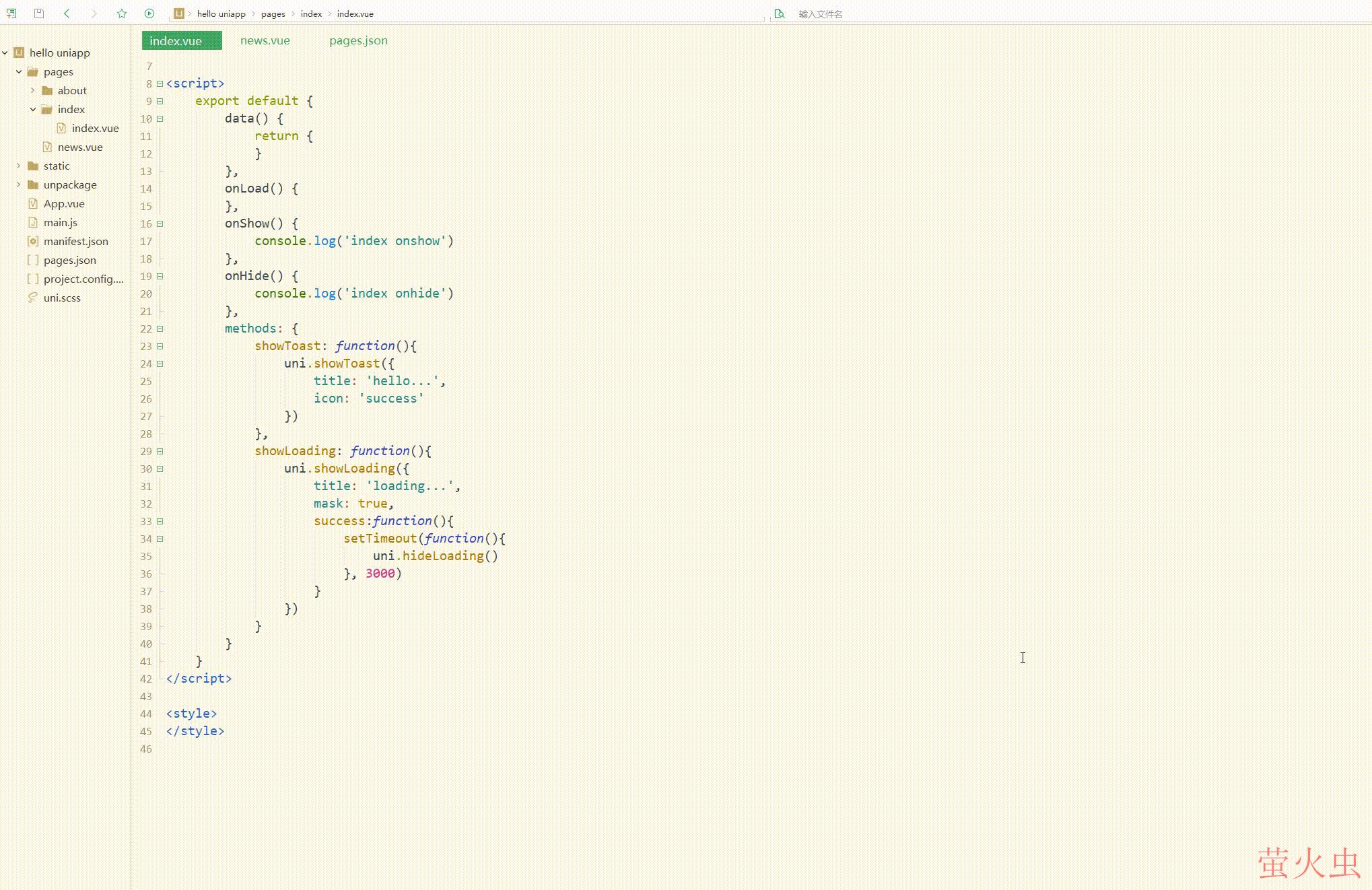Image resolution: width=1372 pixels, height=890 pixels.
Task: Collapse the index folder
Action: point(33,109)
